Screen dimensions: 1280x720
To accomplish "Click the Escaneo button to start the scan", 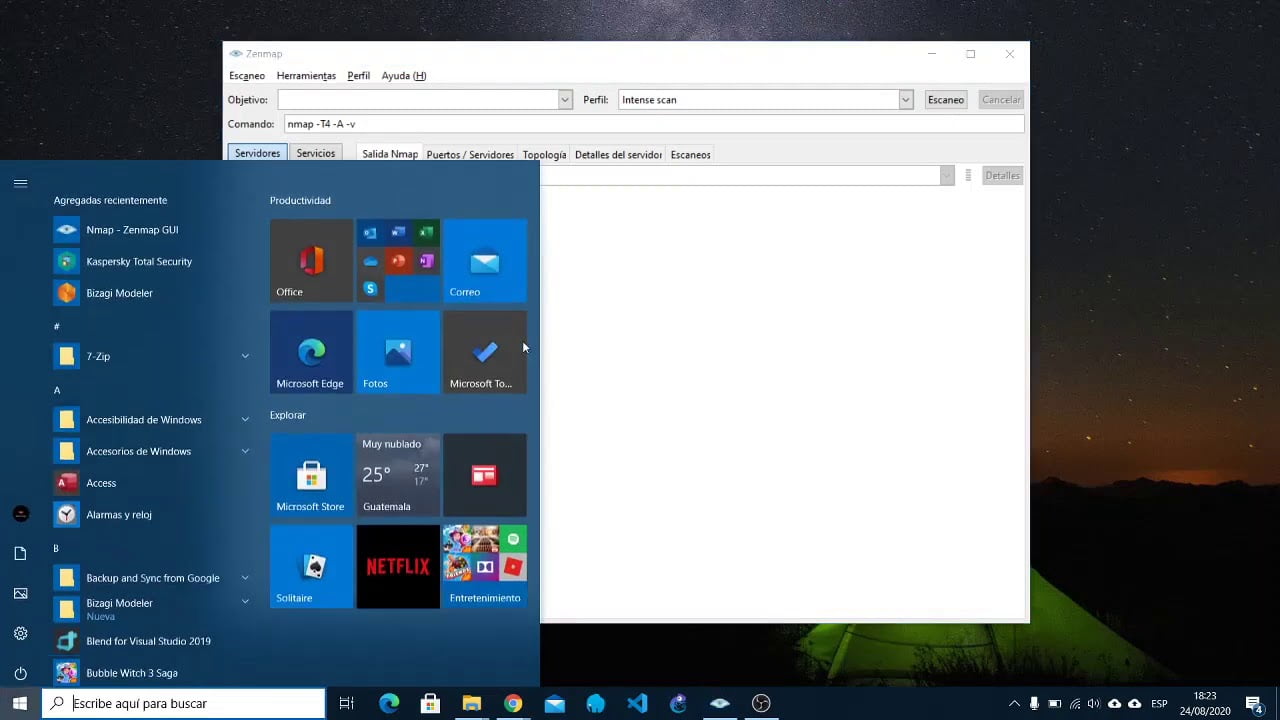I will pos(946,100).
